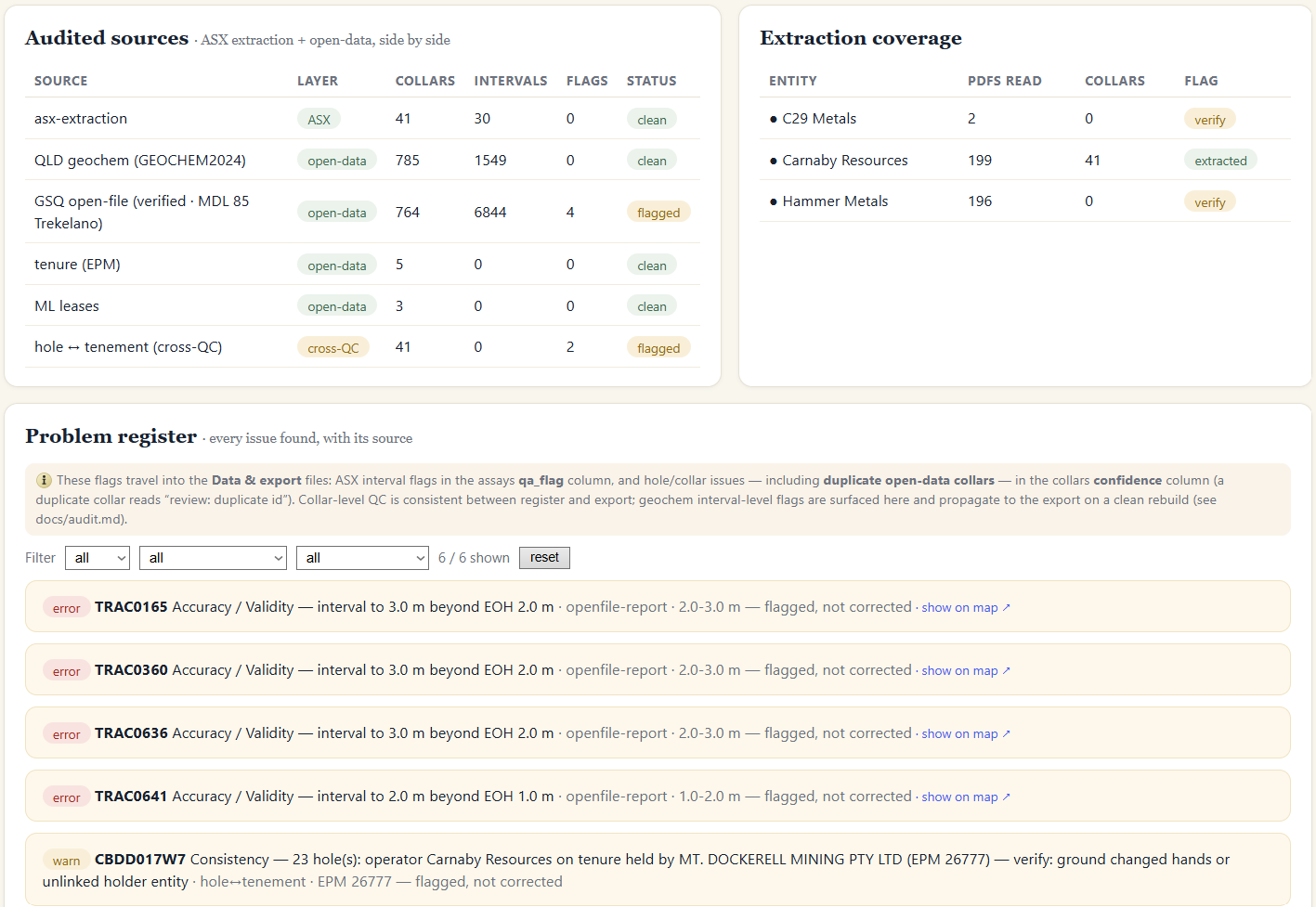Screen dimensions: 1316x907
Task: Click open-data badge in tenure (EPM) row
Action: point(337,266)
